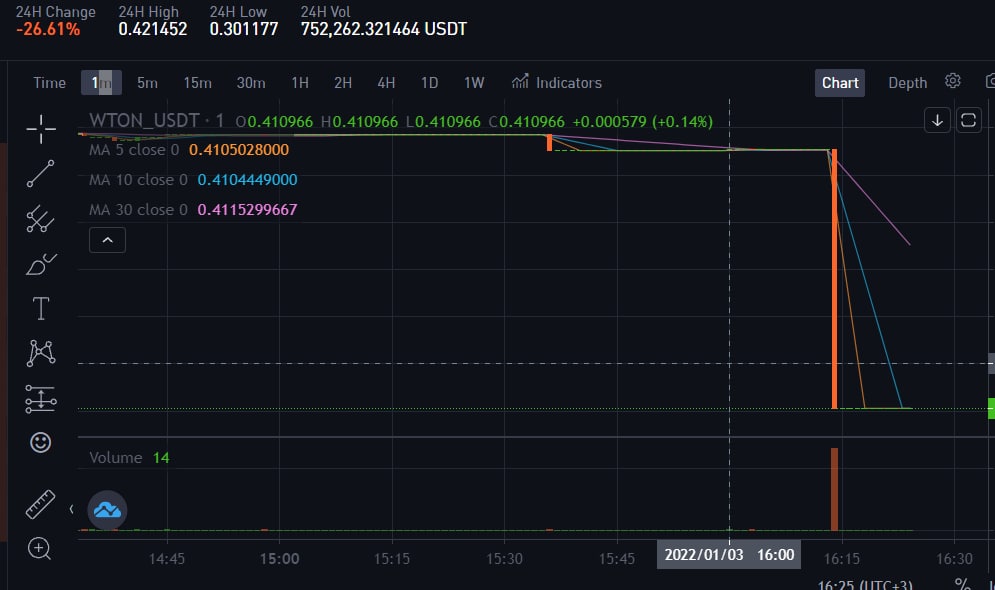Screen dimensions: 995x590
Task: Select the 5m timeframe
Action: point(147,83)
